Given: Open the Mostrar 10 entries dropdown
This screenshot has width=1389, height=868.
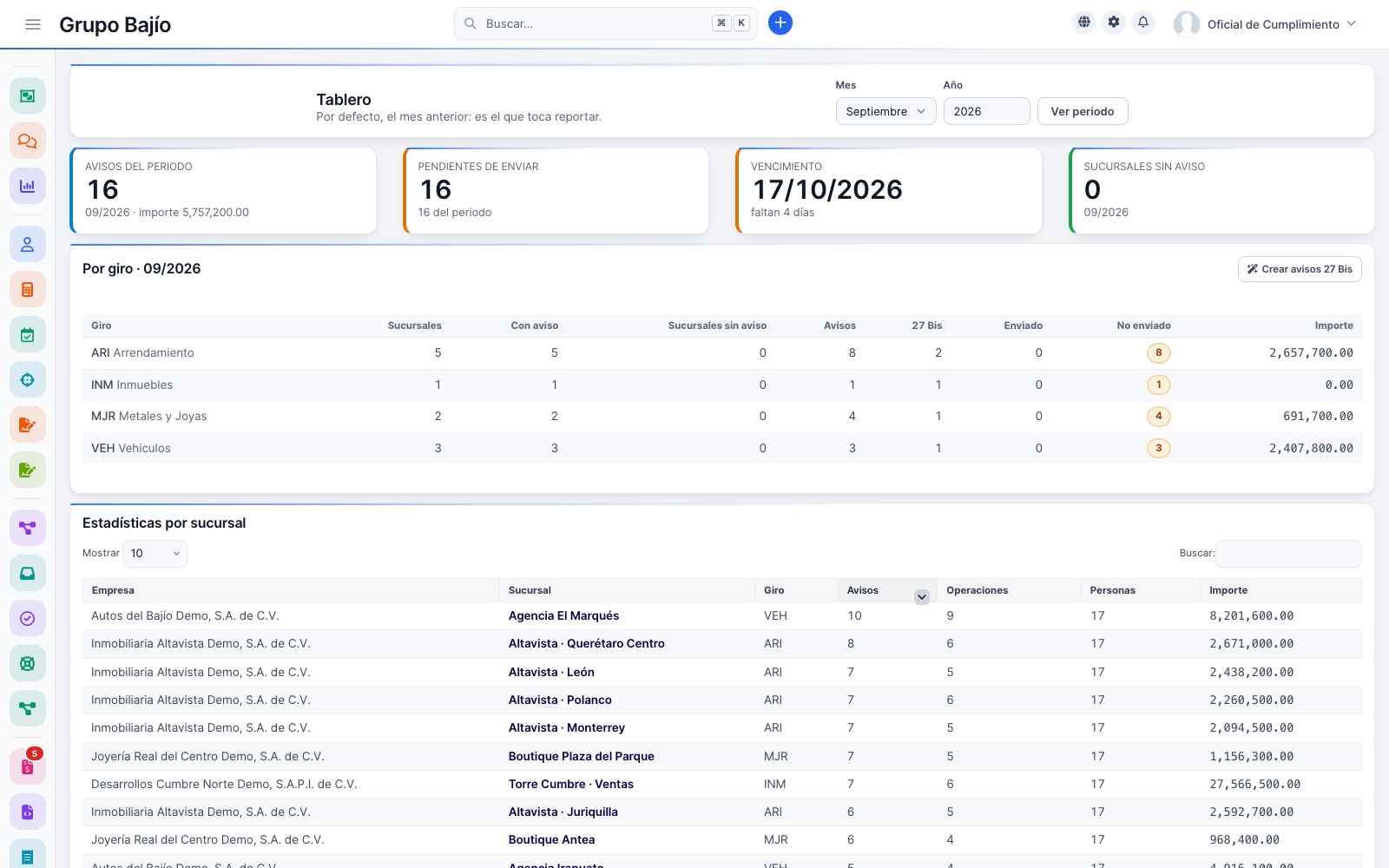Looking at the screenshot, I should 155,553.
